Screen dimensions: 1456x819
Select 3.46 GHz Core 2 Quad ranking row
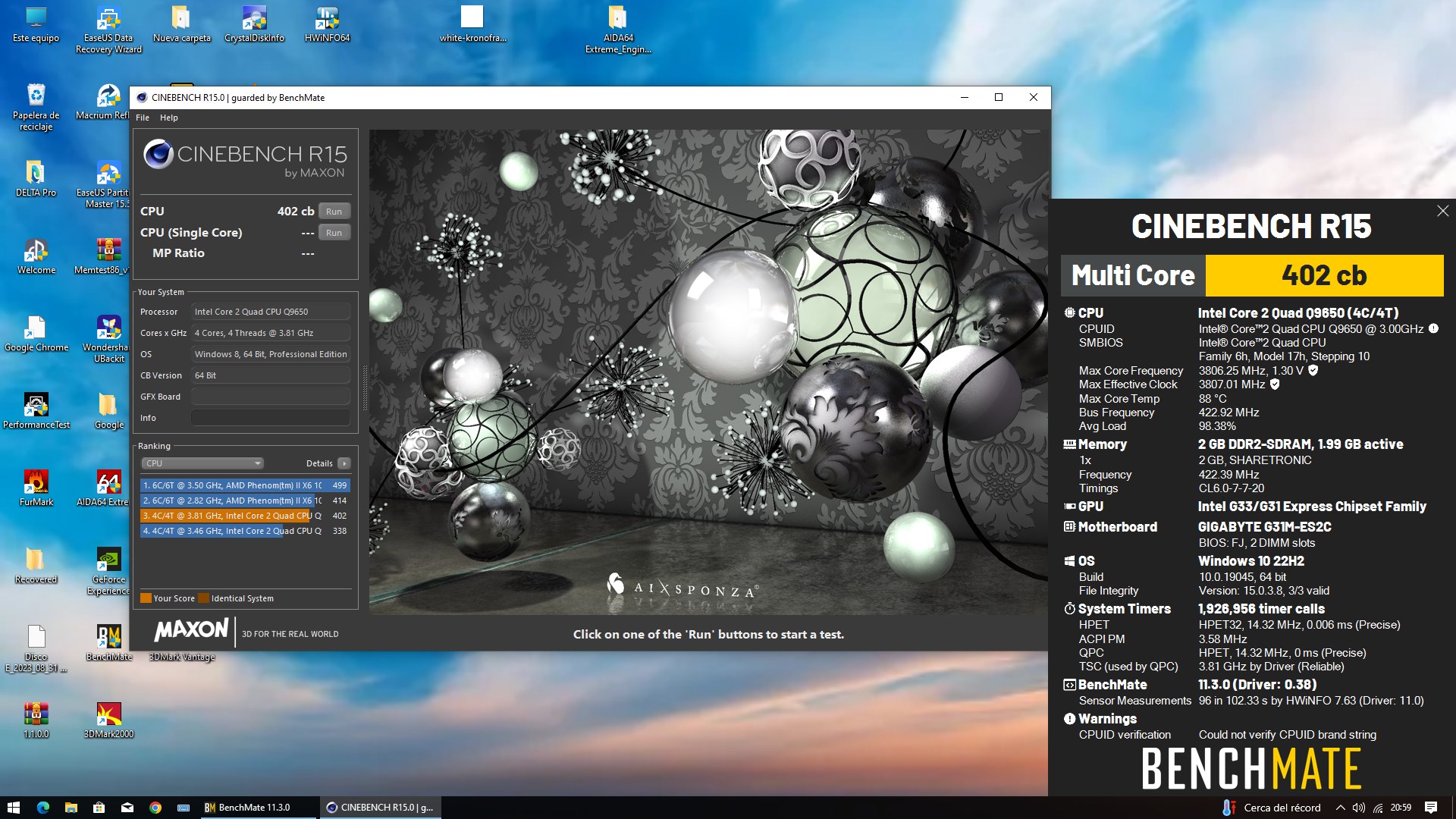[x=245, y=531]
